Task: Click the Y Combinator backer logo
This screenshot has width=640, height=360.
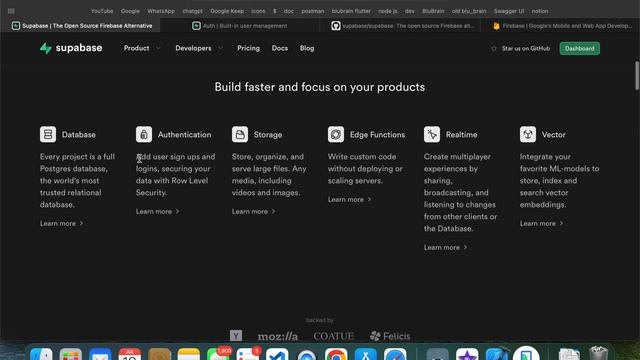Action: 236,336
